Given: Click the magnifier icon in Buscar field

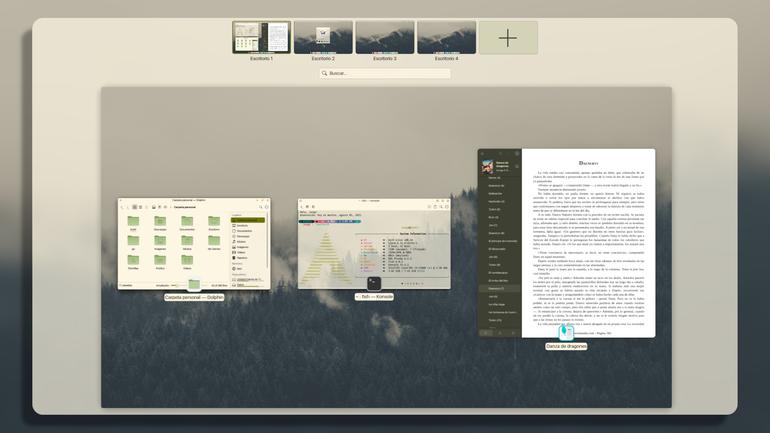Looking at the screenshot, I should [324, 73].
